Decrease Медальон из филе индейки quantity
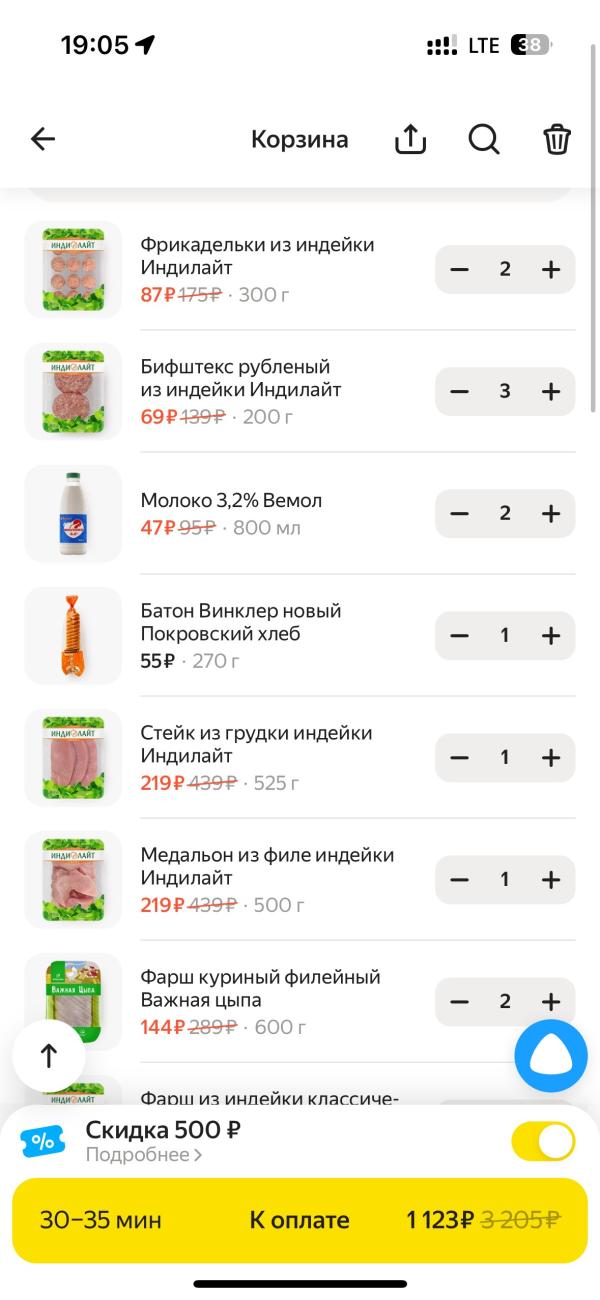This screenshot has width=600, height=1300. [x=460, y=879]
